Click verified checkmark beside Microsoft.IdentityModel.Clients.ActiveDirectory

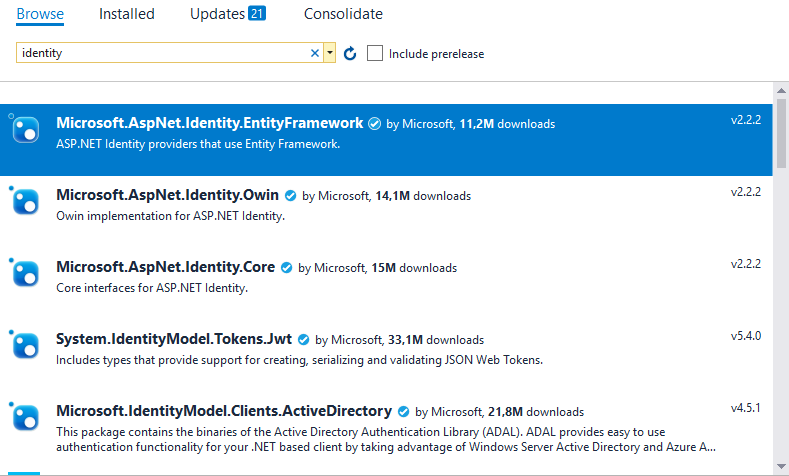(x=403, y=412)
